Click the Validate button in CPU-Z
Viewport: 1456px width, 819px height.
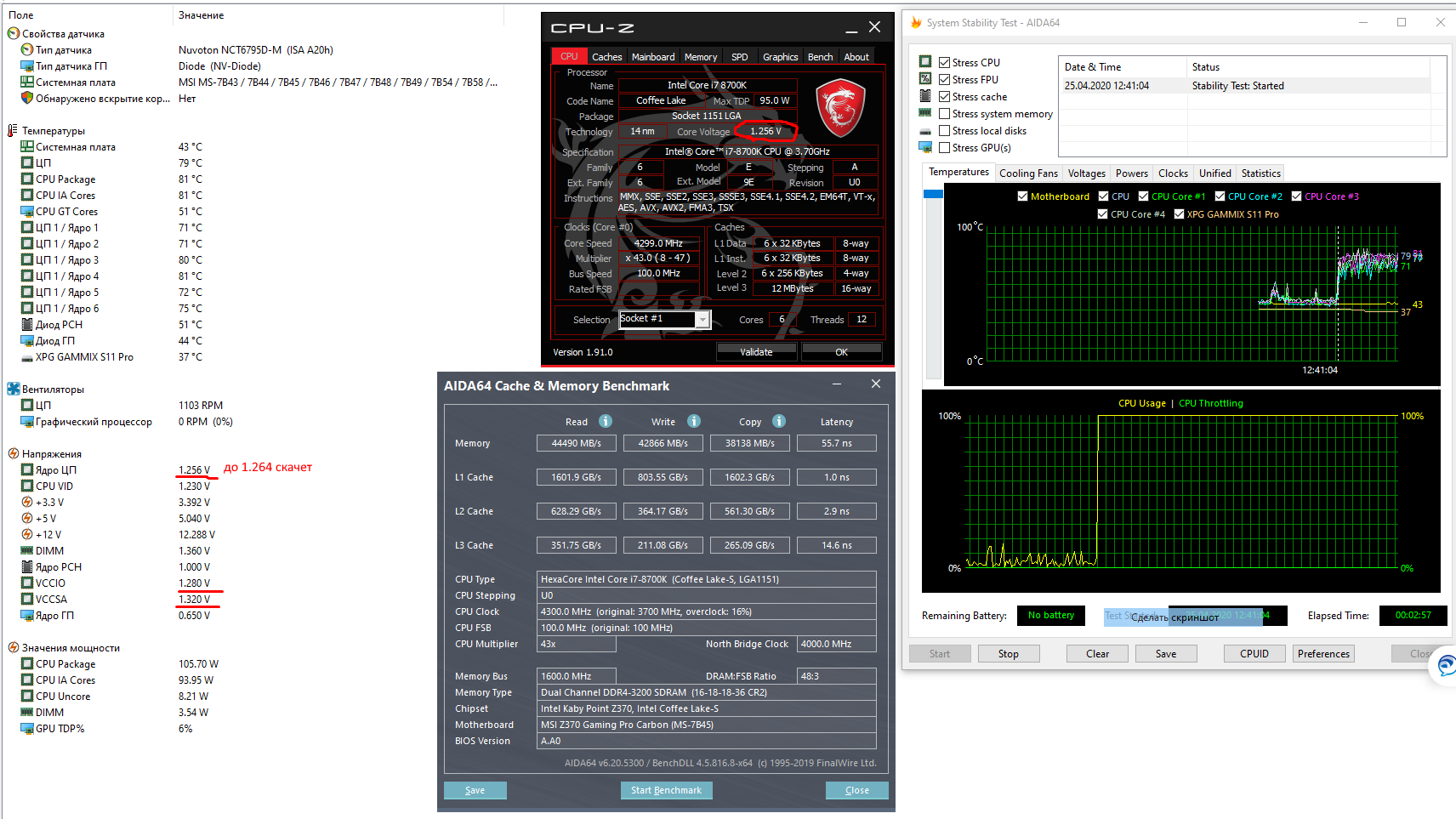point(756,352)
